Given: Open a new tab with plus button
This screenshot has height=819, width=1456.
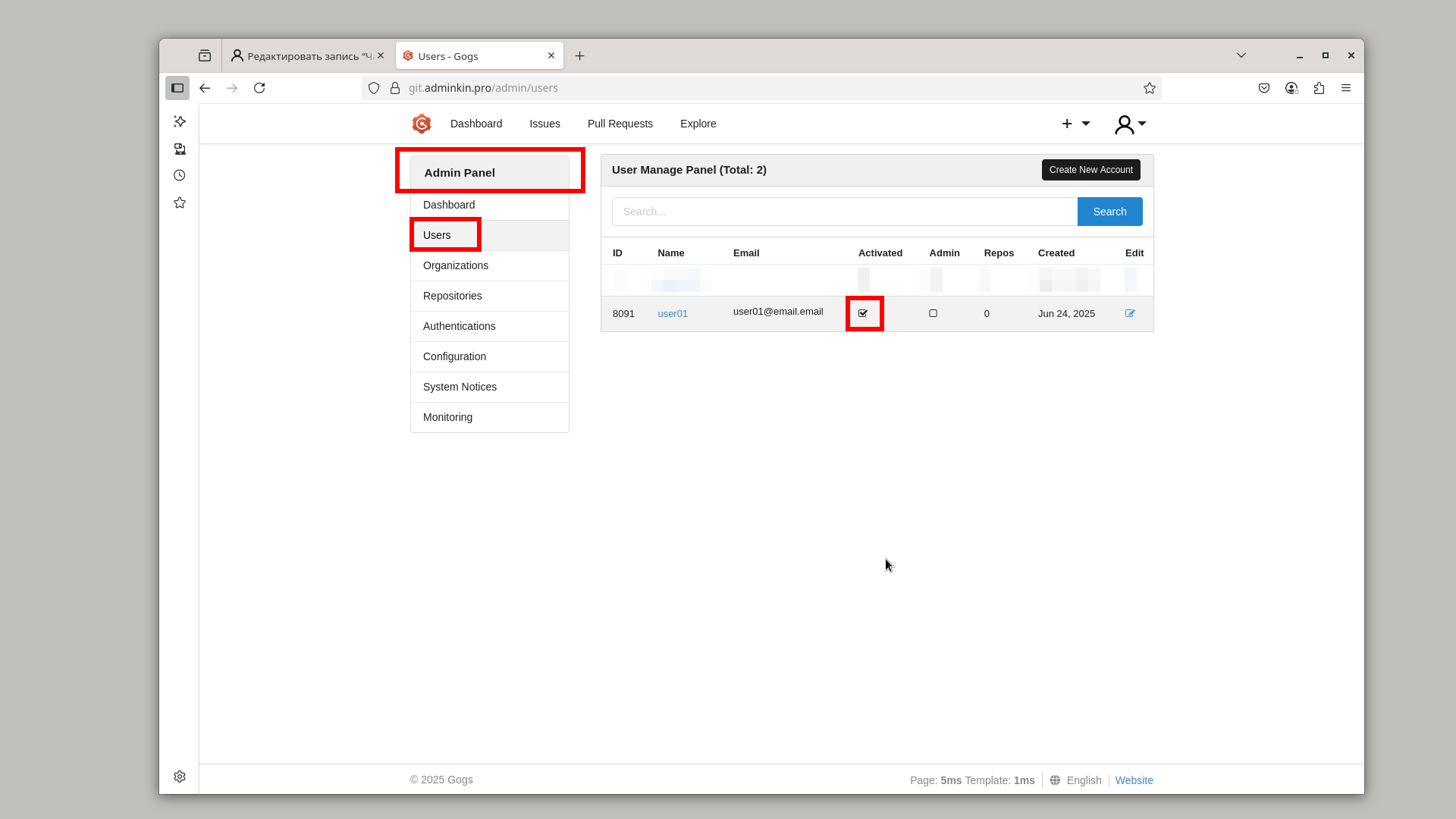Looking at the screenshot, I should pos(580,56).
